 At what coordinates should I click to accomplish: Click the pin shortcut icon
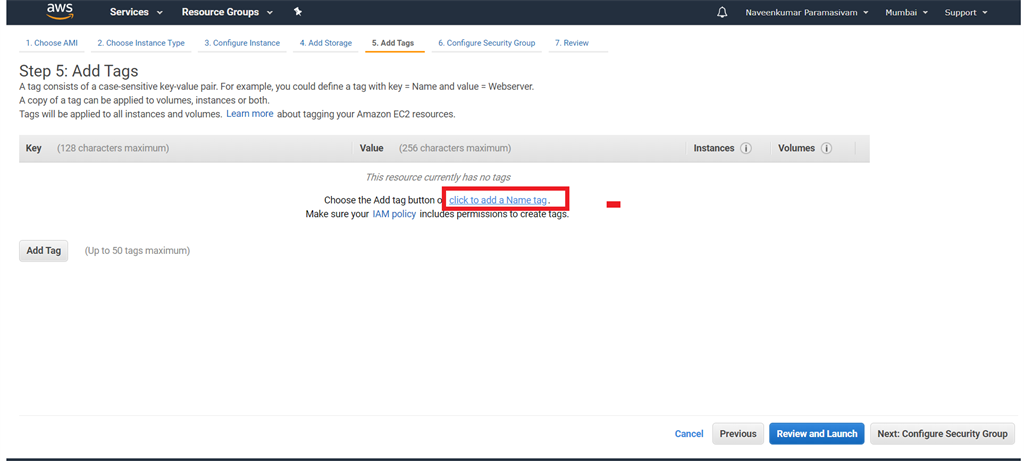pyautogui.click(x=298, y=12)
